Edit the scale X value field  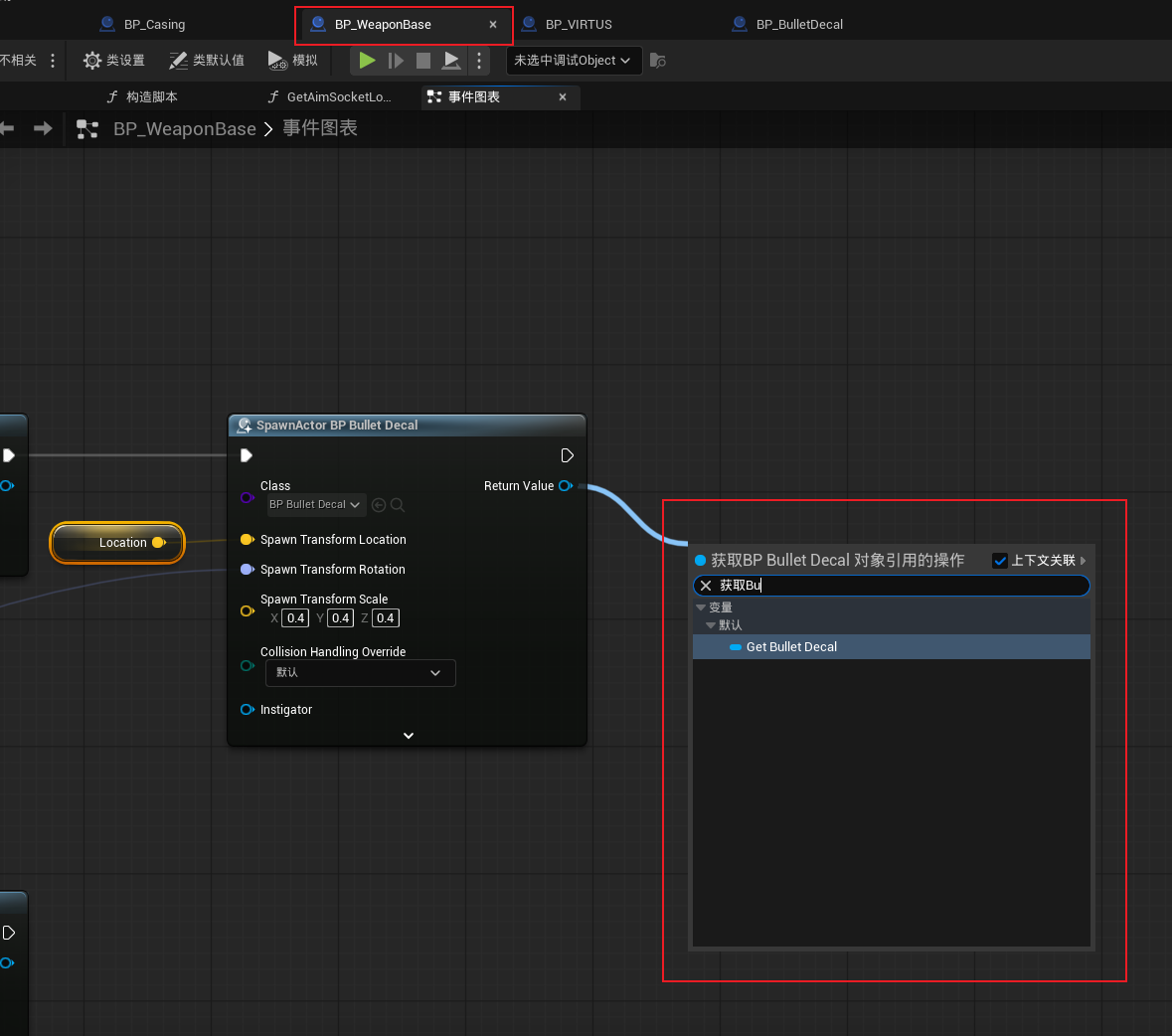pos(295,618)
